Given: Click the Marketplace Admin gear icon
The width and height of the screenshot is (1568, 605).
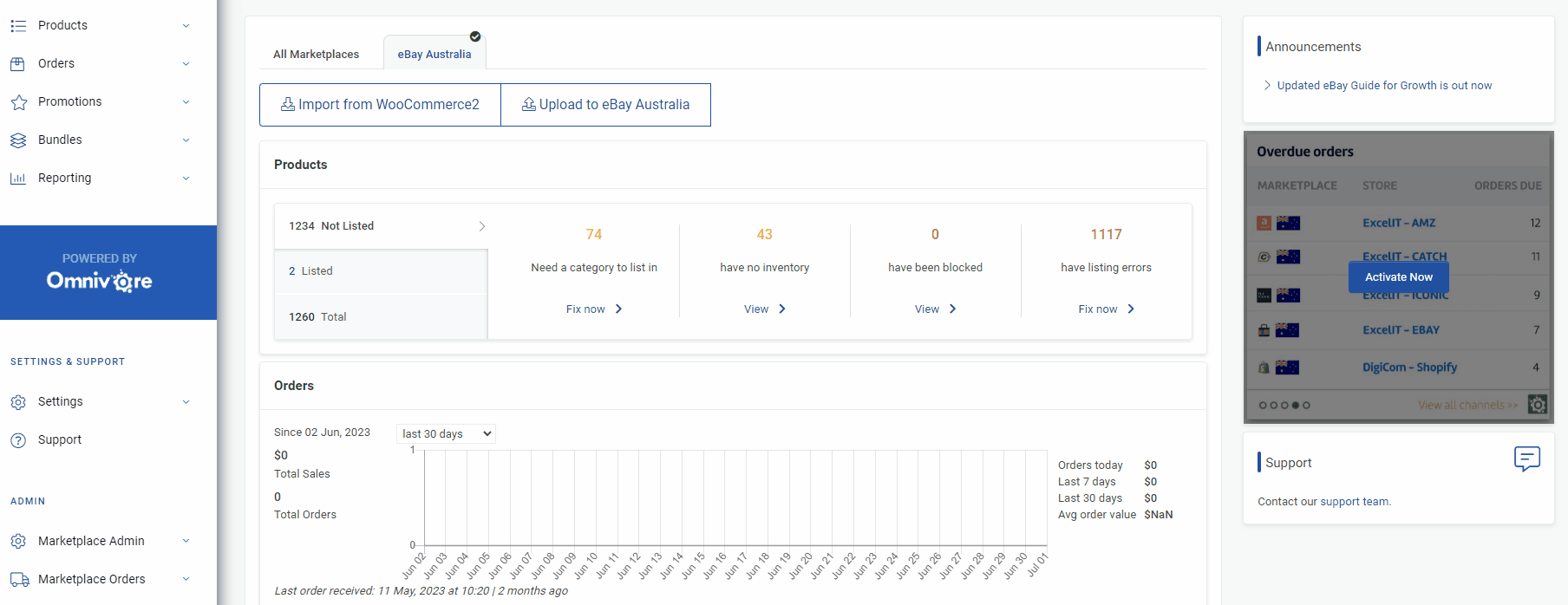Looking at the screenshot, I should click(x=18, y=542).
